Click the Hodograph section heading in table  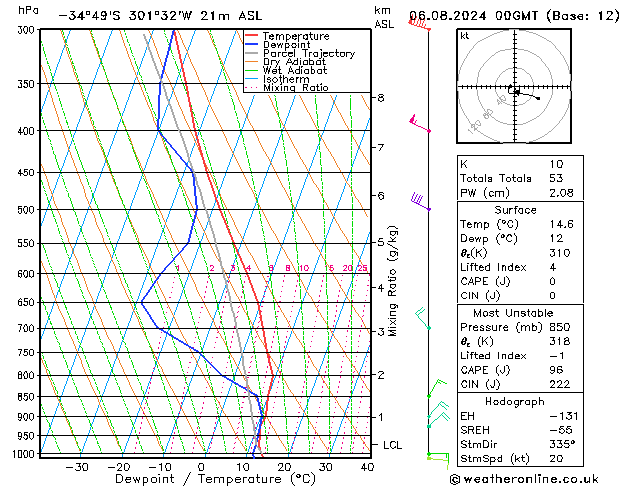tap(515, 400)
